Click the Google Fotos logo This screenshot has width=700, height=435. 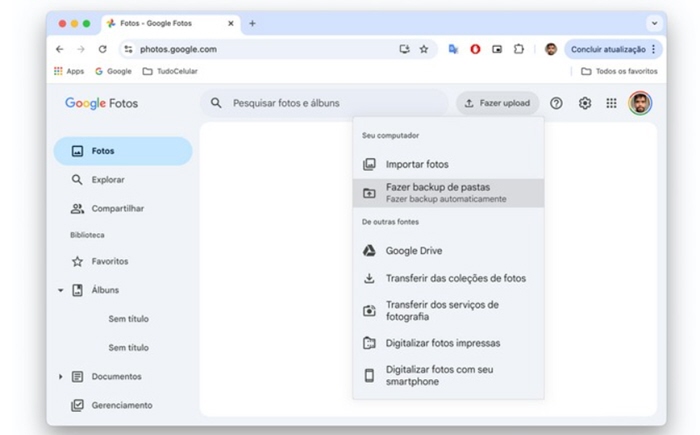pos(101,103)
